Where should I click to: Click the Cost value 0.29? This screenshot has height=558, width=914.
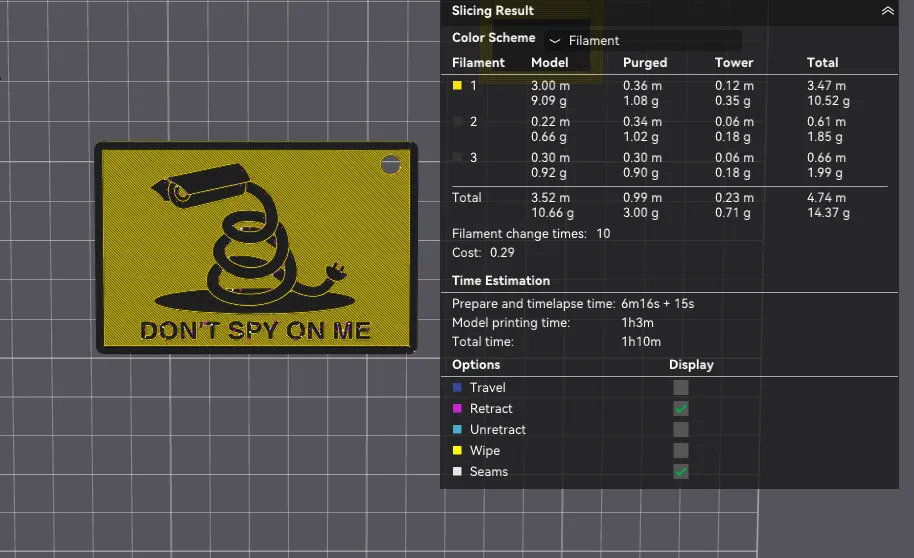click(x=502, y=252)
